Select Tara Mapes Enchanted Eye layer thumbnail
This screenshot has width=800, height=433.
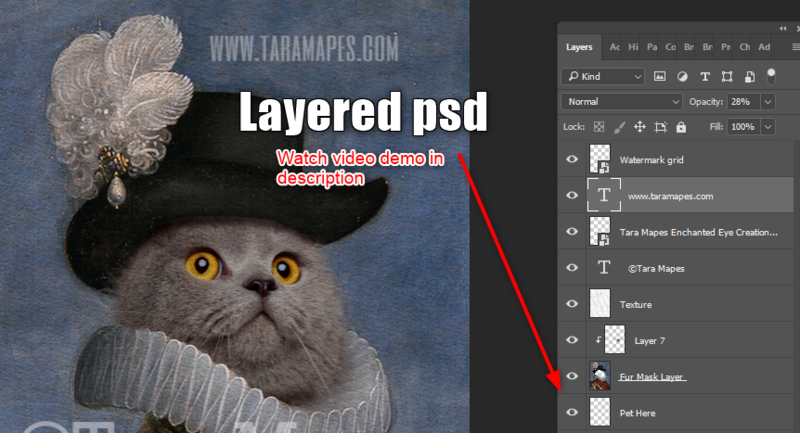click(x=600, y=232)
